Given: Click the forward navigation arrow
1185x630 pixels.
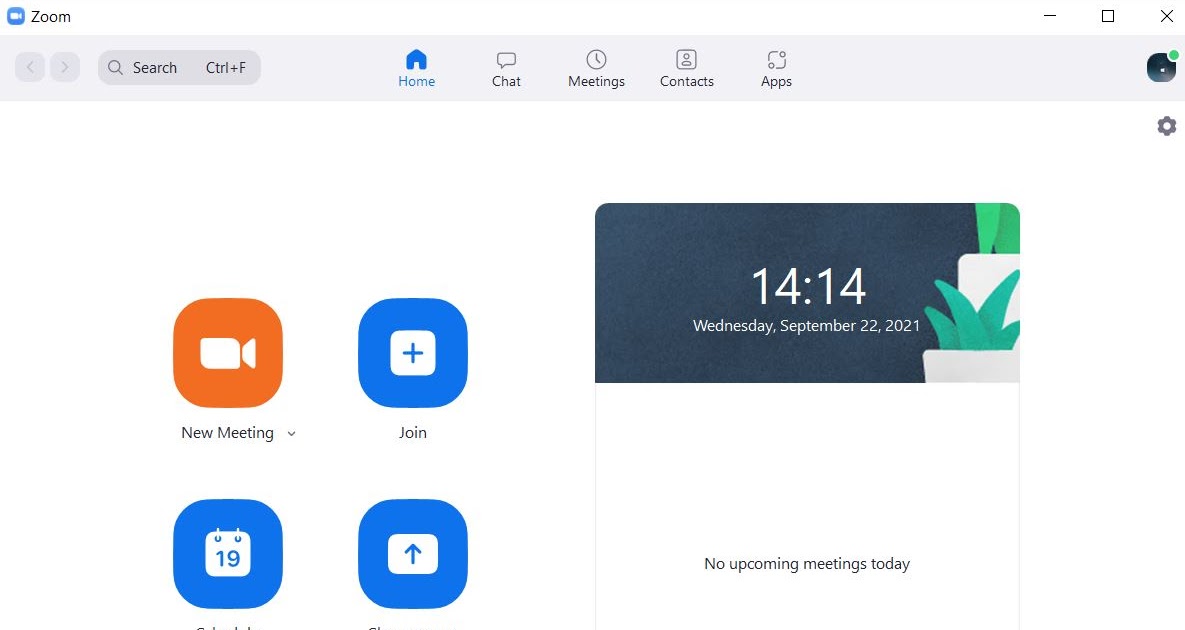Looking at the screenshot, I should (64, 67).
